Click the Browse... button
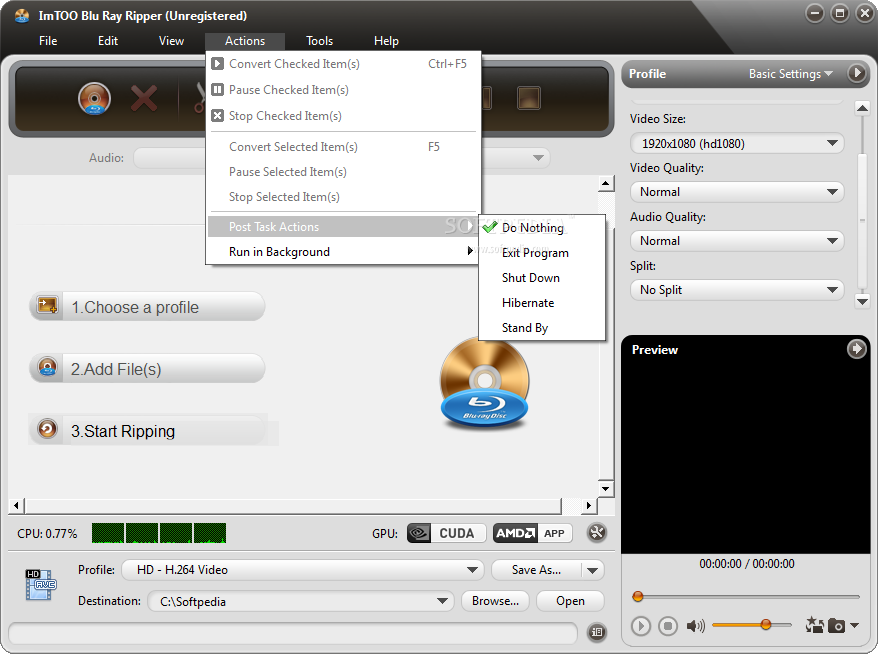Screen dimensions: 878x654 pyautogui.click(x=496, y=601)
